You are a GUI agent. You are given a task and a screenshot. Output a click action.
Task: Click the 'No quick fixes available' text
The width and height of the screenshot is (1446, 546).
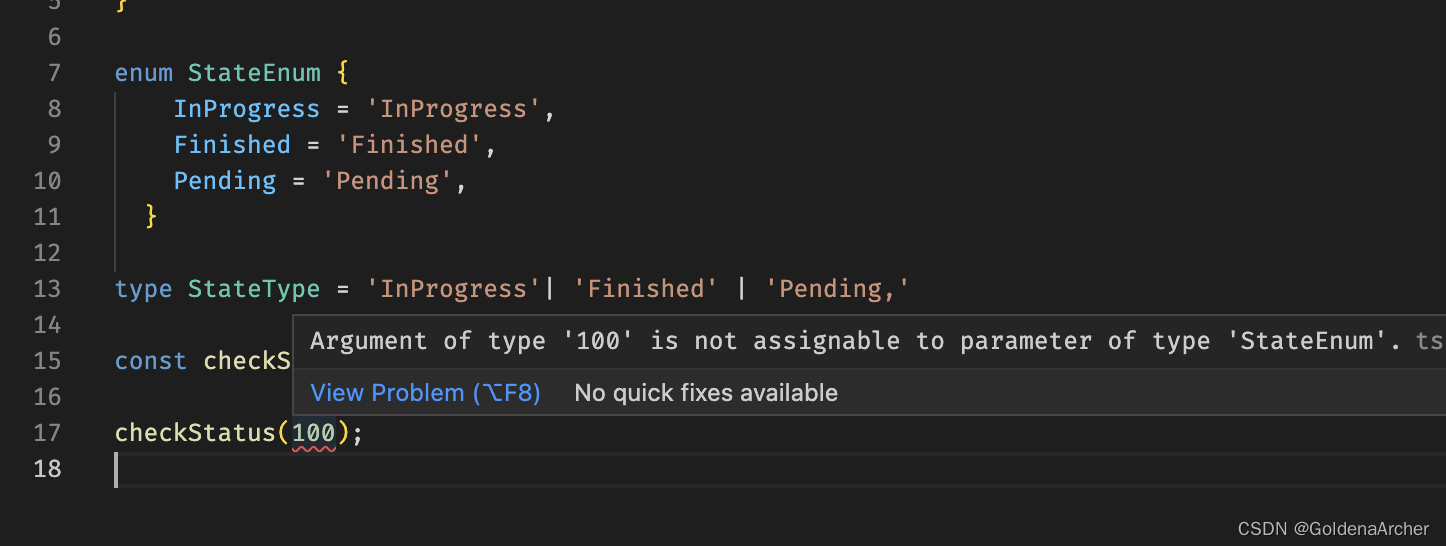(x=706, y=393)
